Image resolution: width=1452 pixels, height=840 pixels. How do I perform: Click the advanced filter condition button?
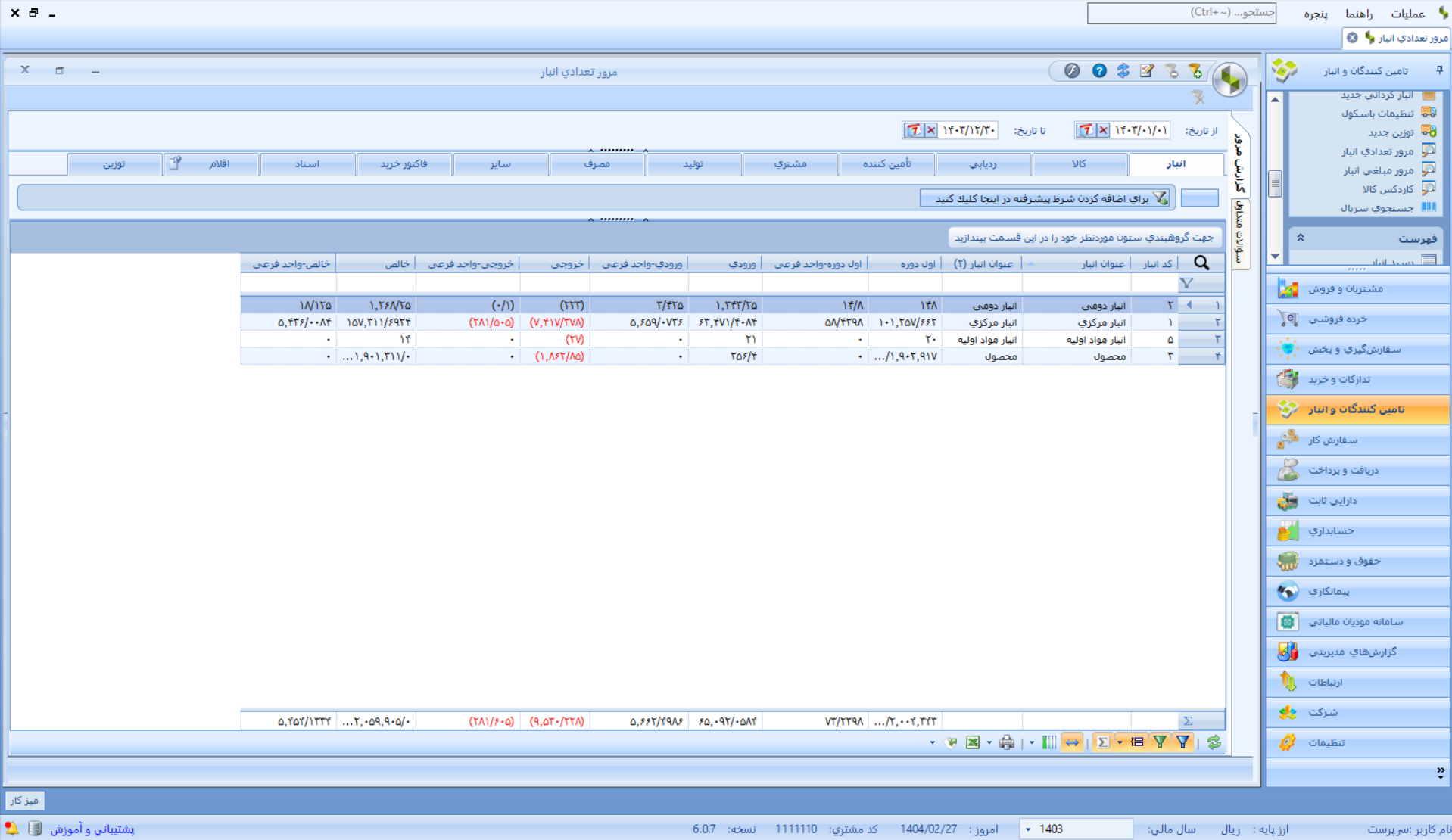pyautogui.click(x=1046, y=198)
